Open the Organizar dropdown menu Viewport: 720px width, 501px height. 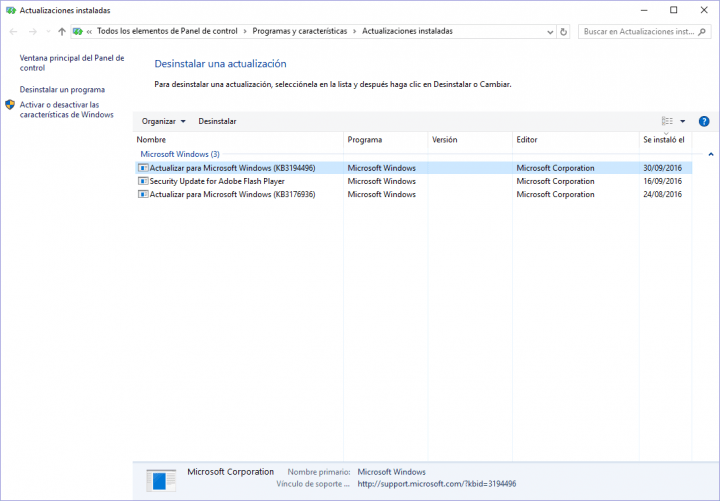coord(163,121)
